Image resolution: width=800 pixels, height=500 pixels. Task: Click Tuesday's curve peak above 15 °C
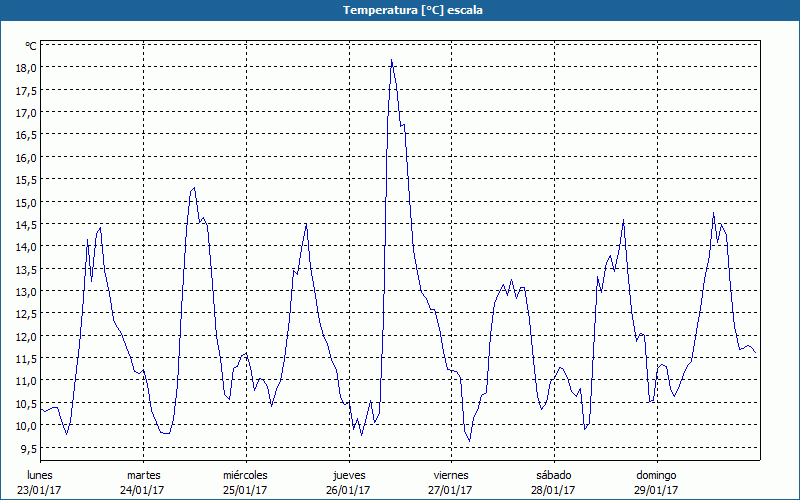[x=194, y=188]
